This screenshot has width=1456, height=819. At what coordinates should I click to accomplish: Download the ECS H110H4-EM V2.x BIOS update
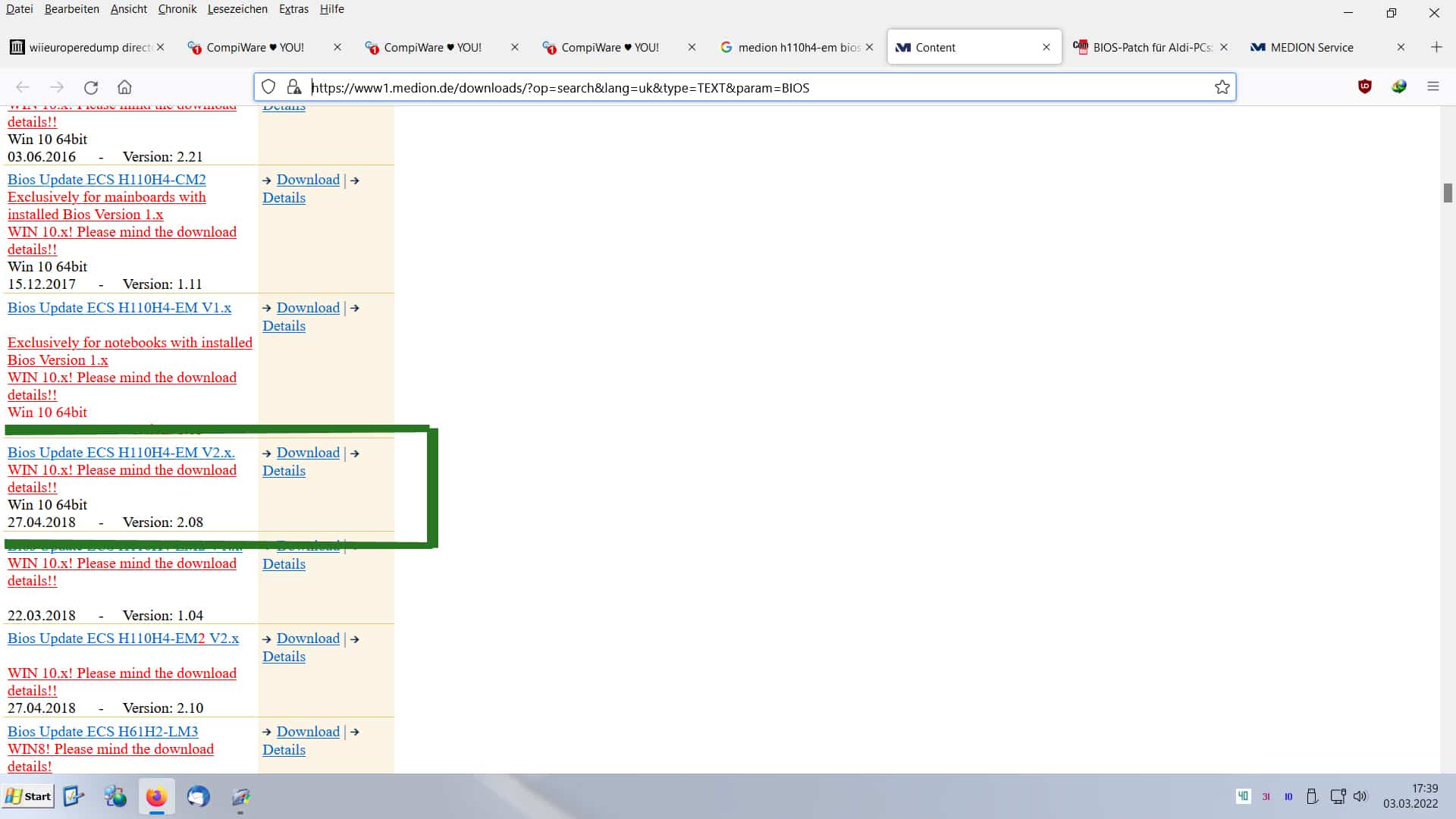click(x=308, y=453)
